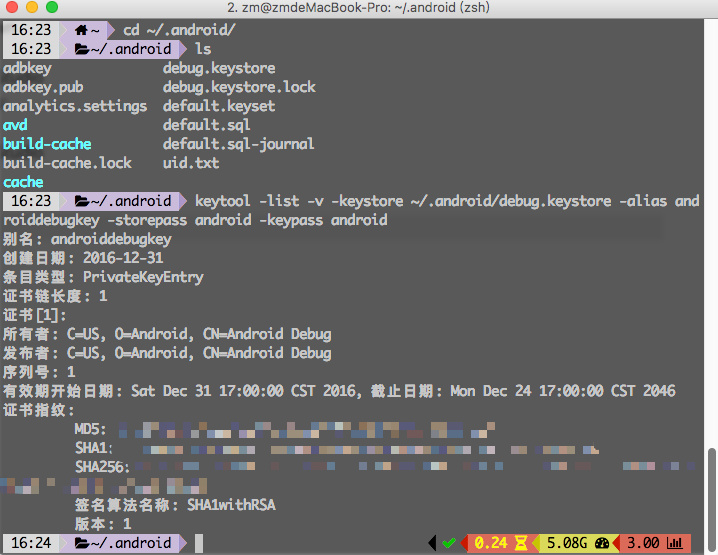Click the load value '0.24' segment

point(490,543)
